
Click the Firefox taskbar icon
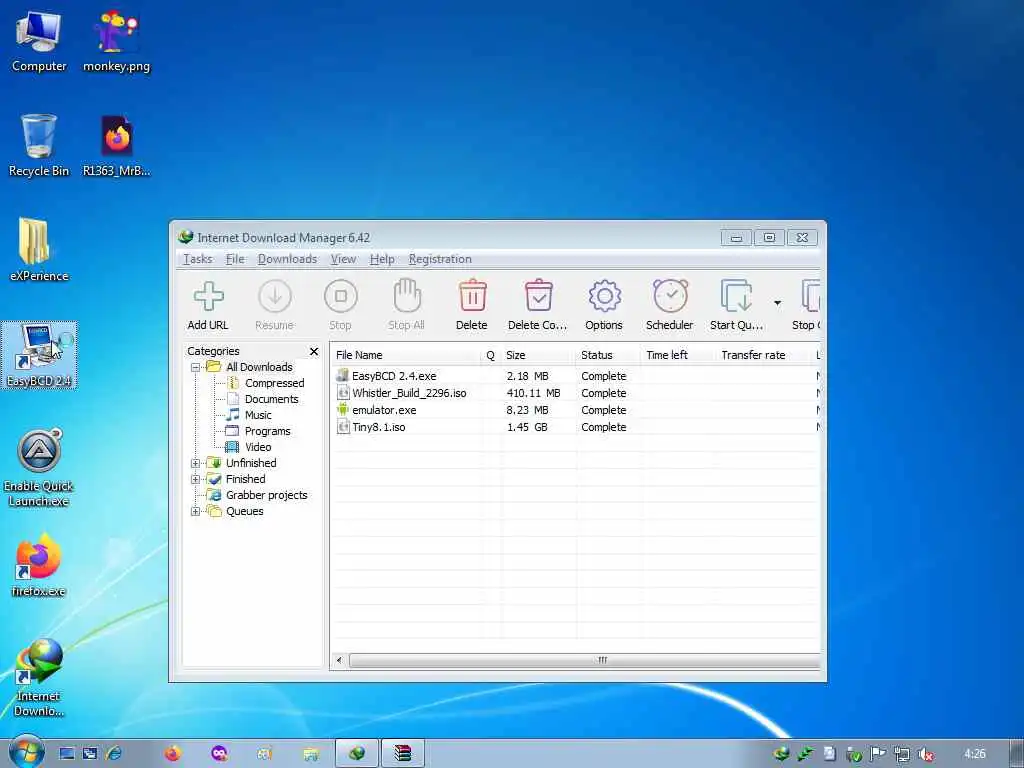172,754
